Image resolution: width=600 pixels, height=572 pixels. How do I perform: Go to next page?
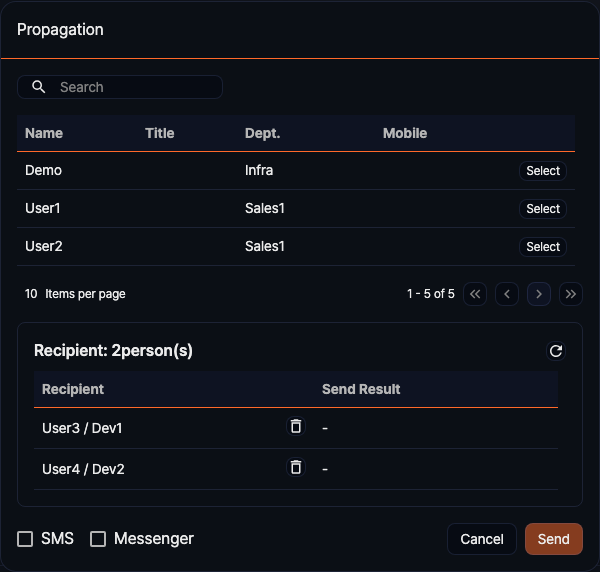[539, 294]
